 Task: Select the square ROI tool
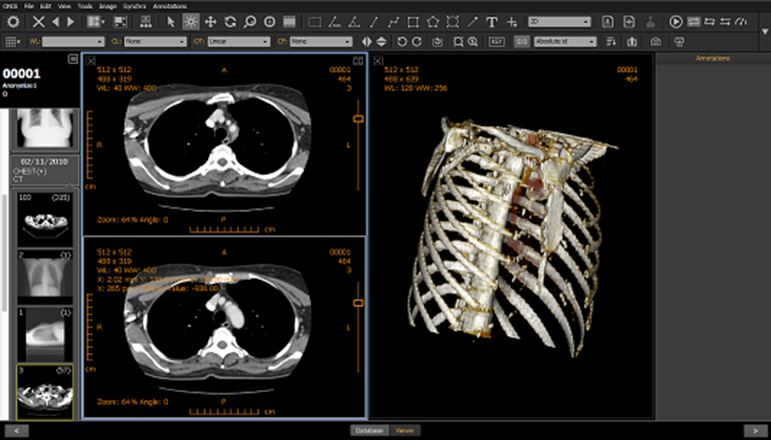[413, 22]
